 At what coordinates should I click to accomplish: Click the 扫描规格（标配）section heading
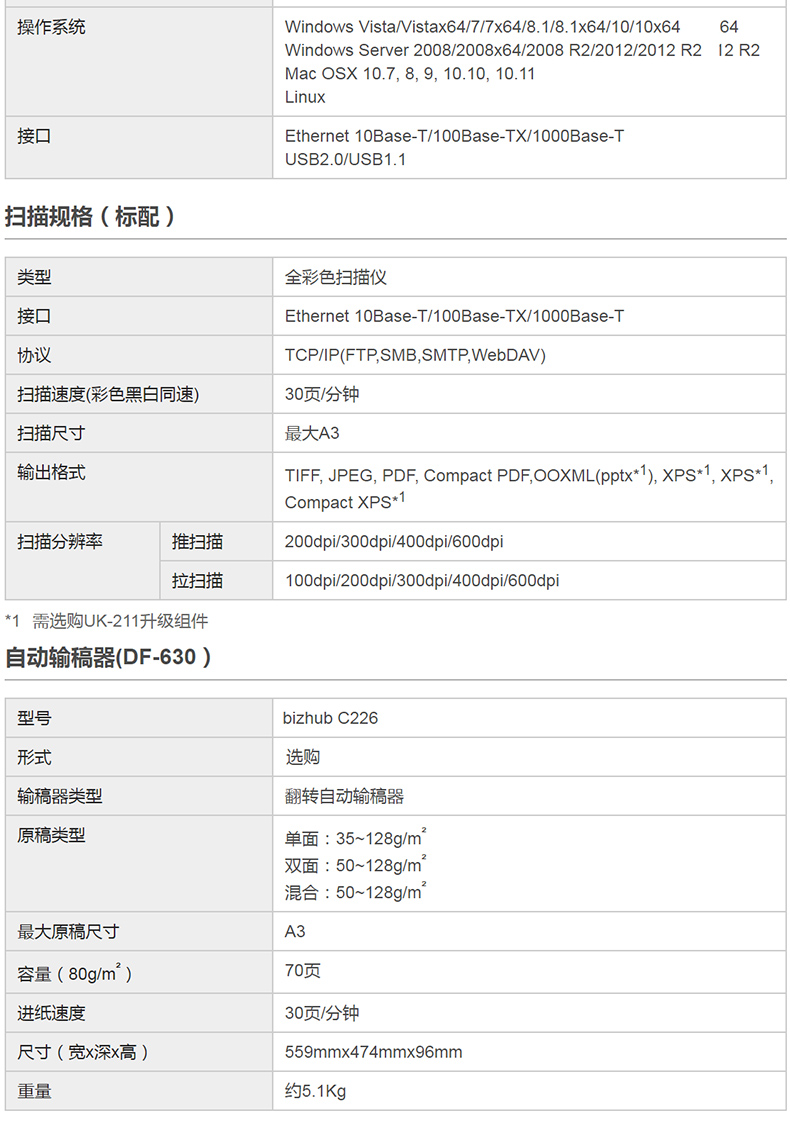coord(91,217)
